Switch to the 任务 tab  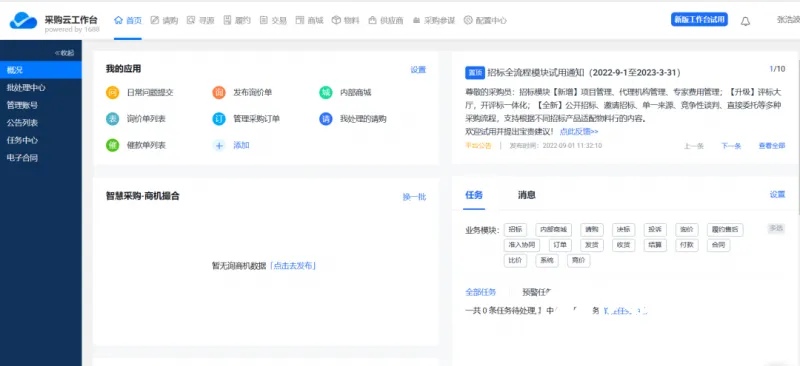click(x=474, y=195)
